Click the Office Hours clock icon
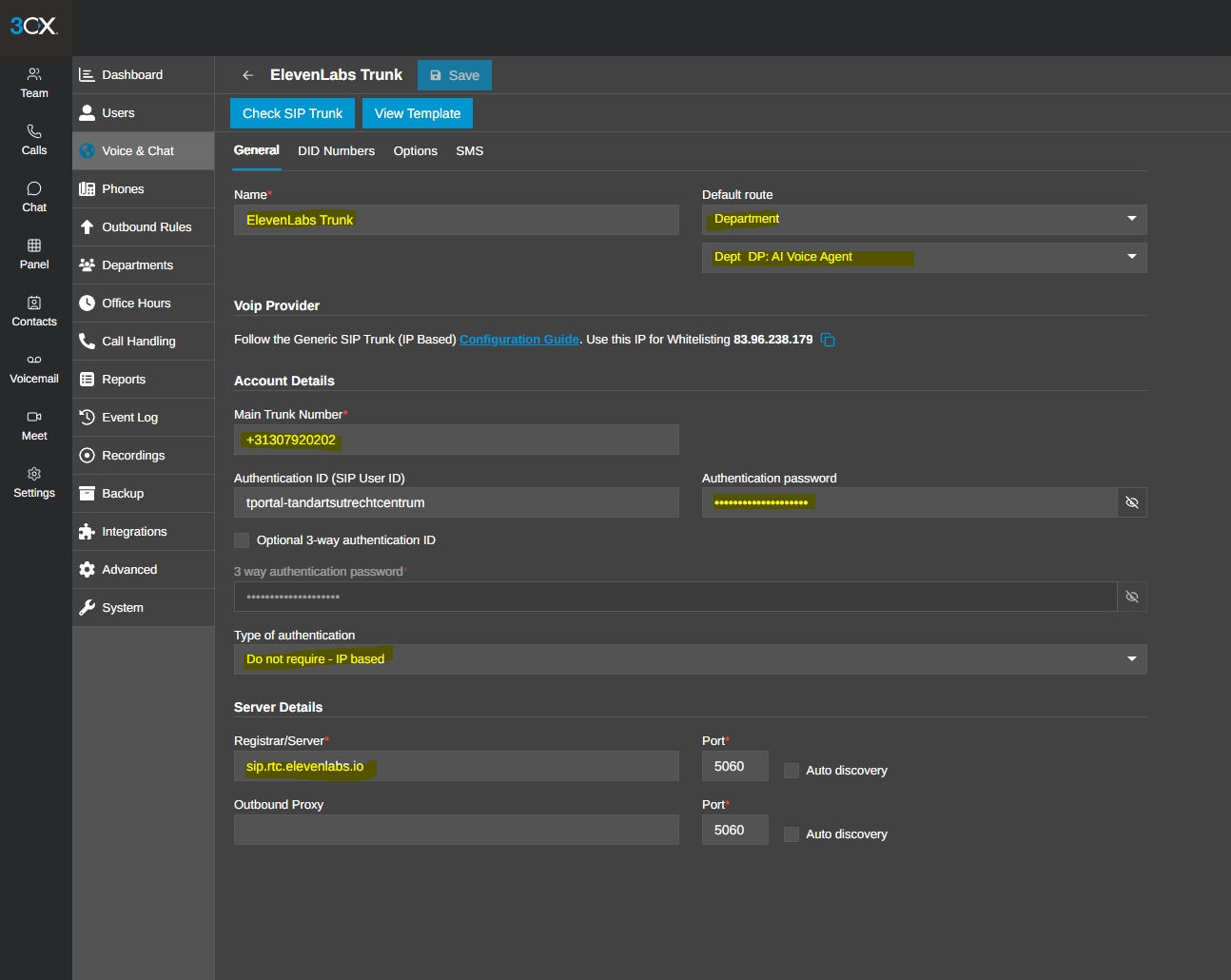This screenshot has height=980, width=1231. click(x=87, y=303)
